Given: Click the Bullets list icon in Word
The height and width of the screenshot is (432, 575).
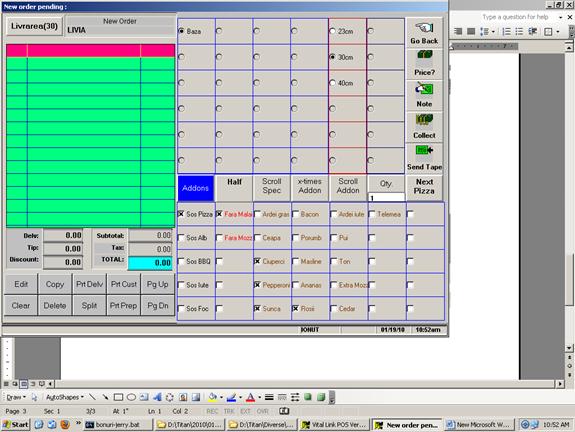Looking at the screenshot, I should (x=519, y=32).
